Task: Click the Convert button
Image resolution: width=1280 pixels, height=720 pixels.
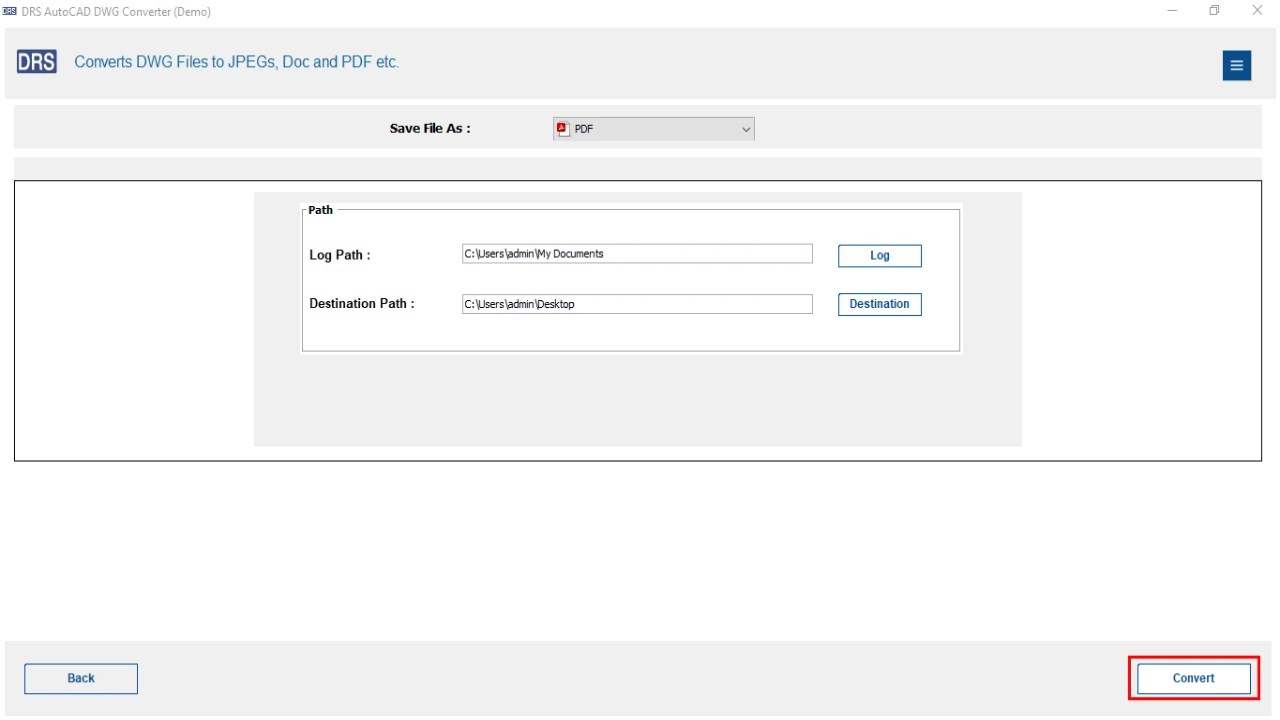Action: point(1194,678)
